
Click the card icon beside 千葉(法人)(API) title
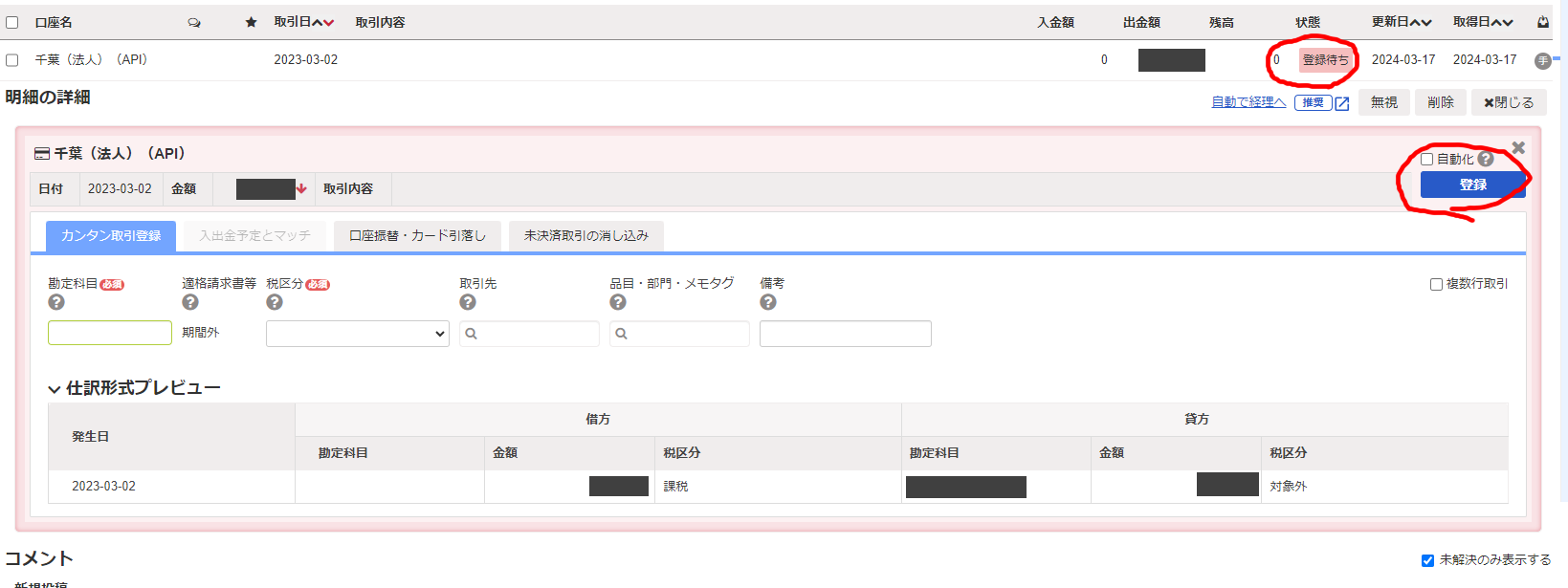42,153
